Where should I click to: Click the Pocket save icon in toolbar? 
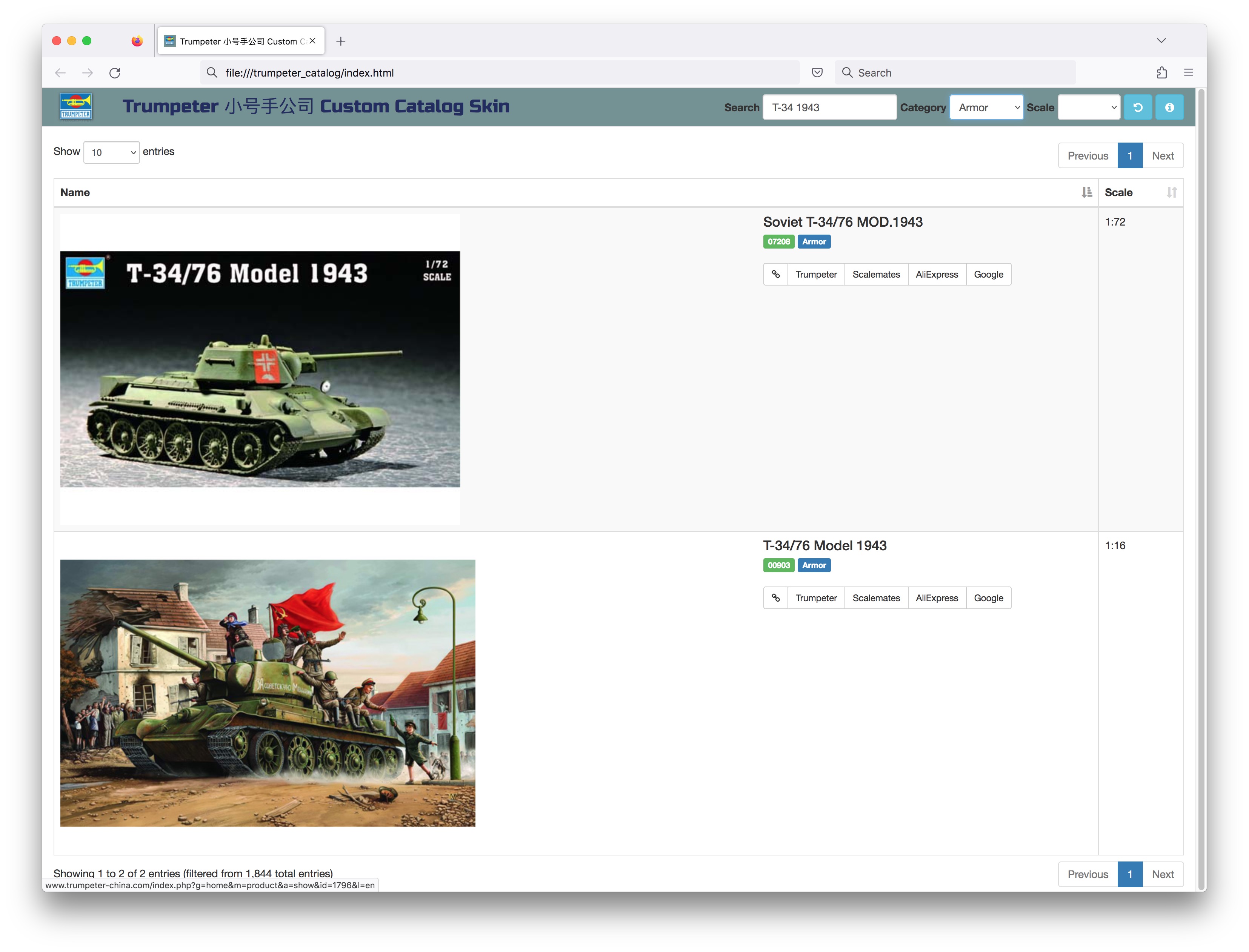[x=817, y=72]
